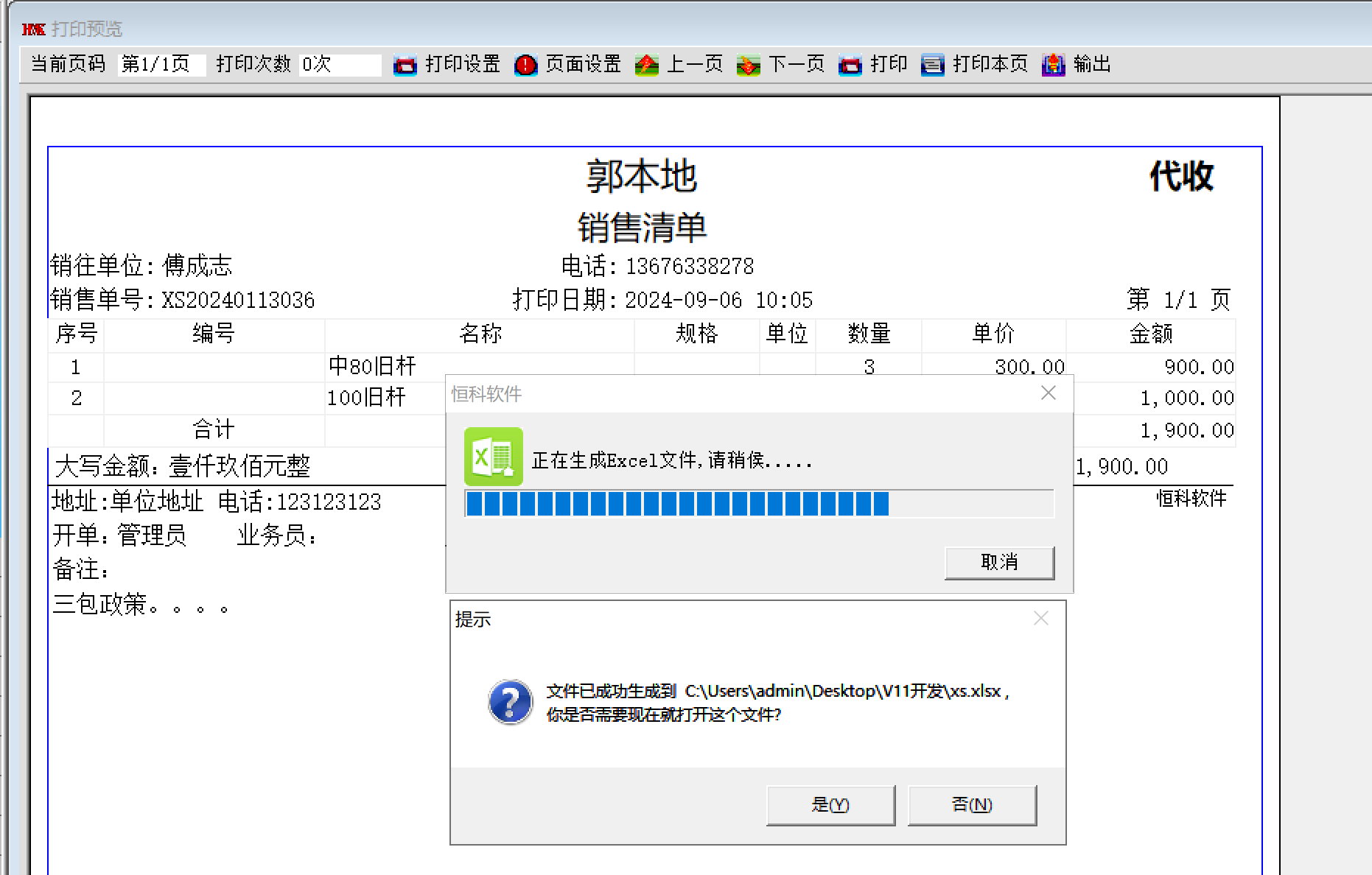
Task: Click item name 100旧杆
Action: [x=366, y=398]
